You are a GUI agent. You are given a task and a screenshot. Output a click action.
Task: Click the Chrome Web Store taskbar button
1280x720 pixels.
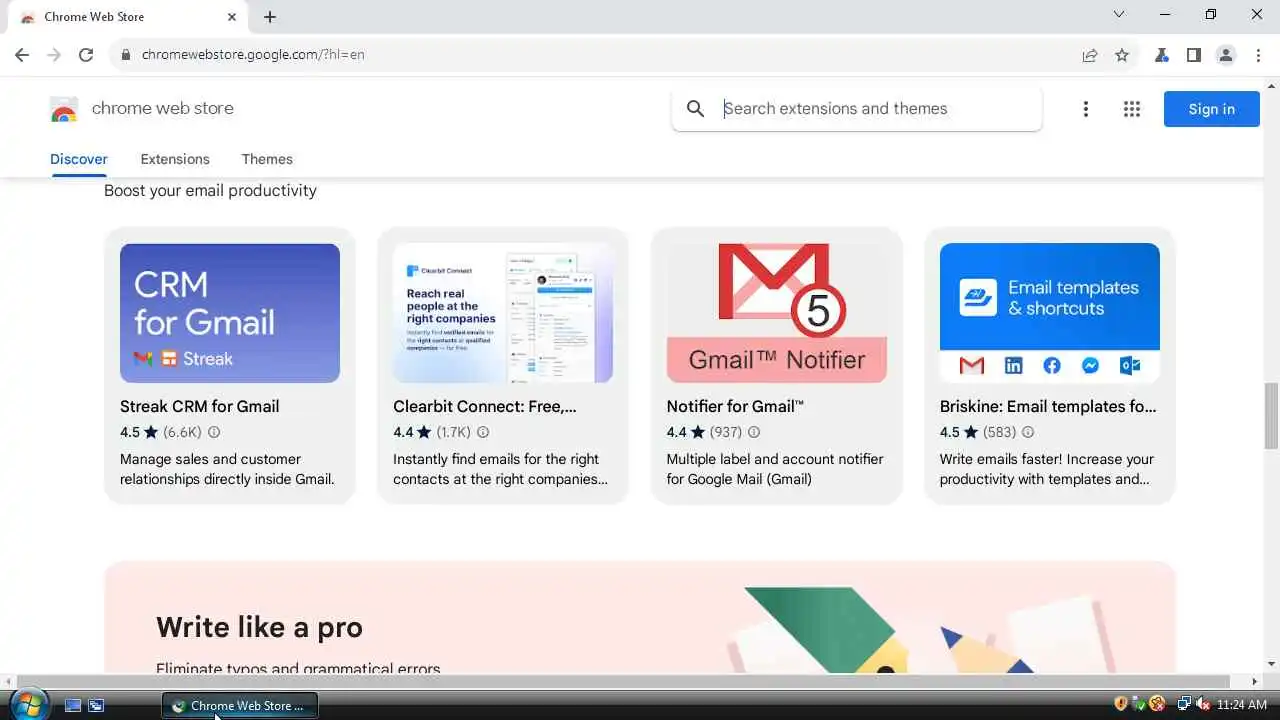240,705
